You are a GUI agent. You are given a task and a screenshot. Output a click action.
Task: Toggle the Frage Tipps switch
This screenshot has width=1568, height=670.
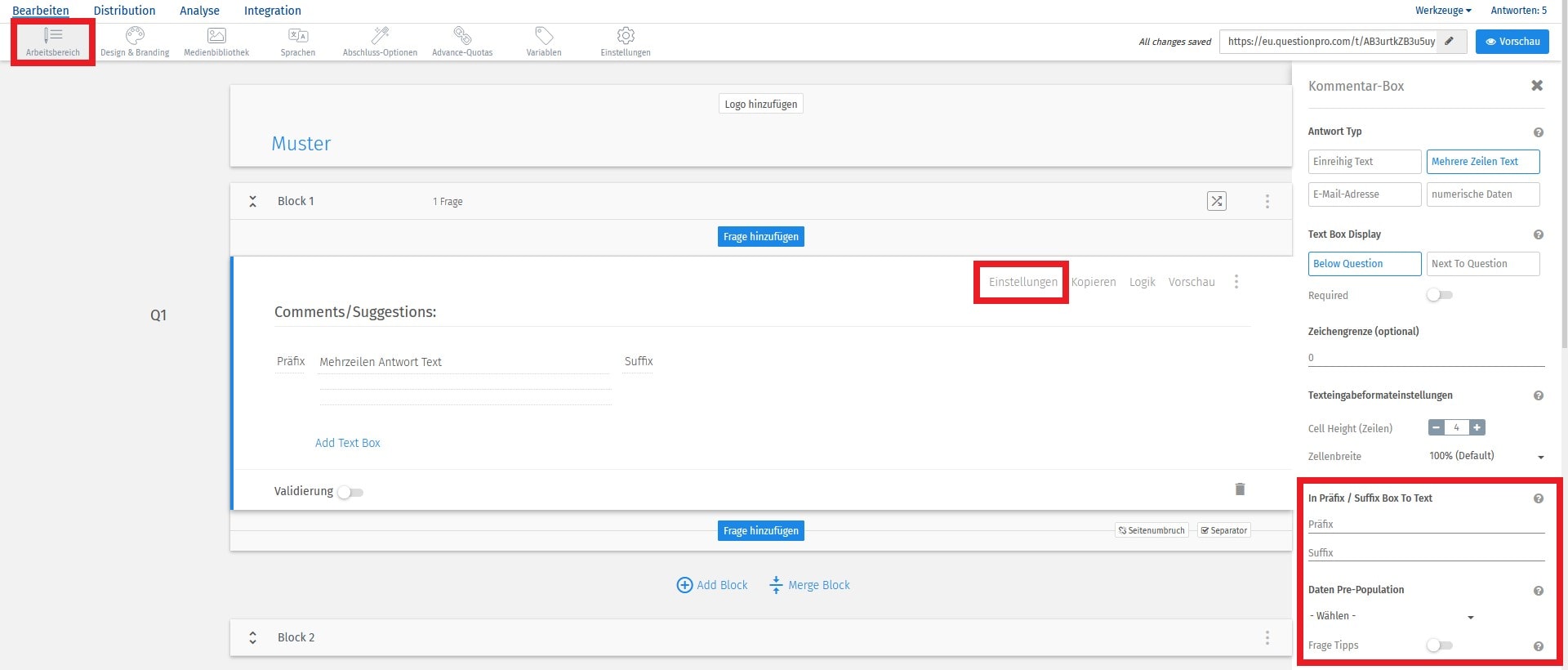pos(1439,645)
